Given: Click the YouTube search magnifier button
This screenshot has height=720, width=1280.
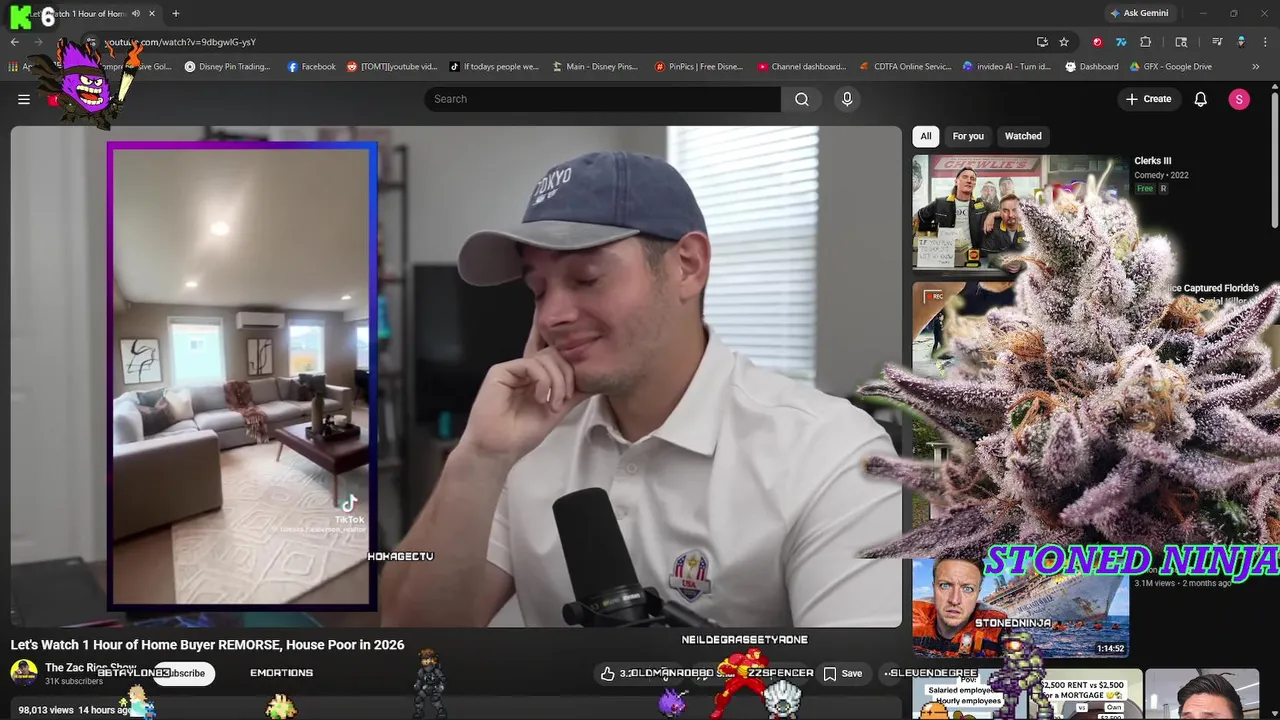Looking at the screenshot, I should pos(802,99).
